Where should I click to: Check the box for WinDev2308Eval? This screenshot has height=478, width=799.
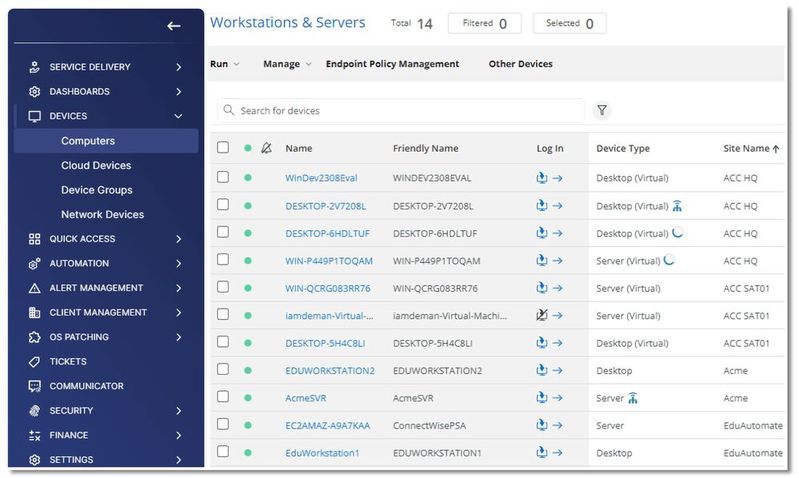pyautogui.click(x=223, y=177)
